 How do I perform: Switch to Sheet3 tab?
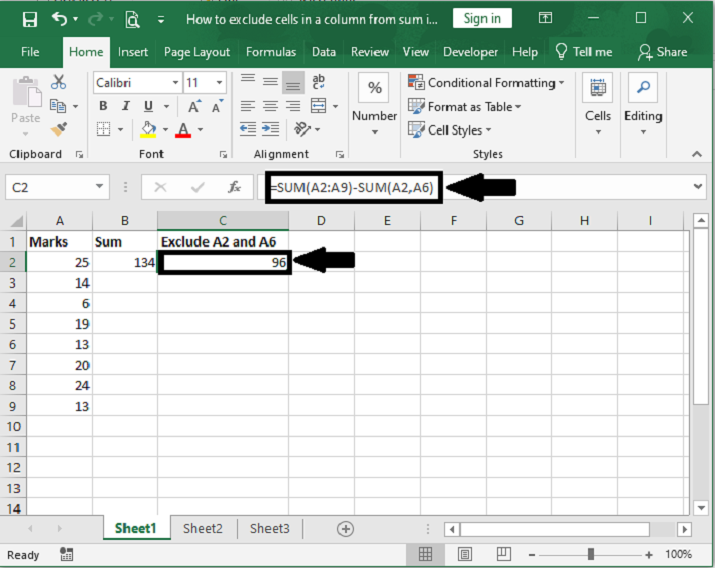269,528
